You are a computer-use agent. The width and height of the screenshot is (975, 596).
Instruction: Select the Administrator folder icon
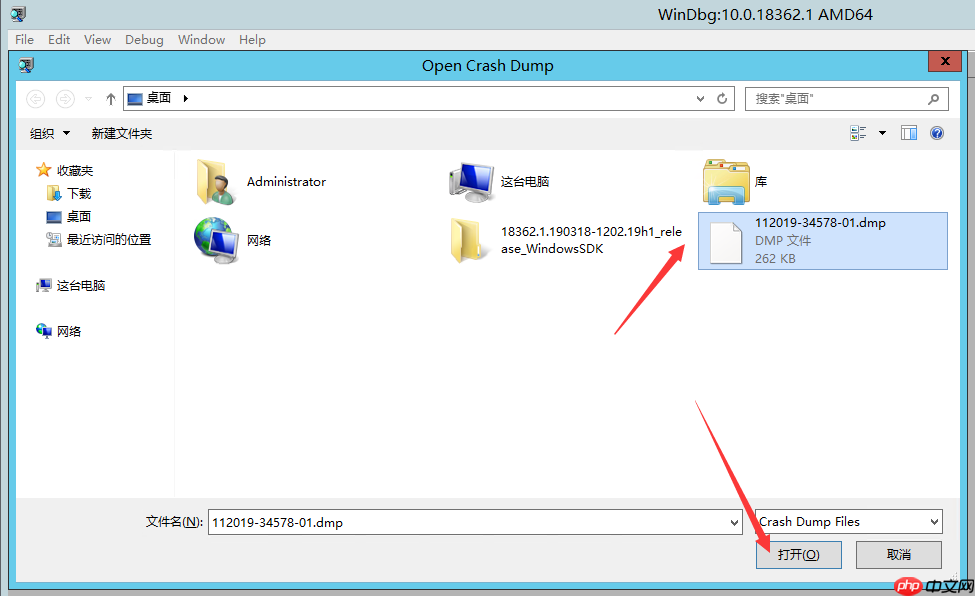(215, 182)
